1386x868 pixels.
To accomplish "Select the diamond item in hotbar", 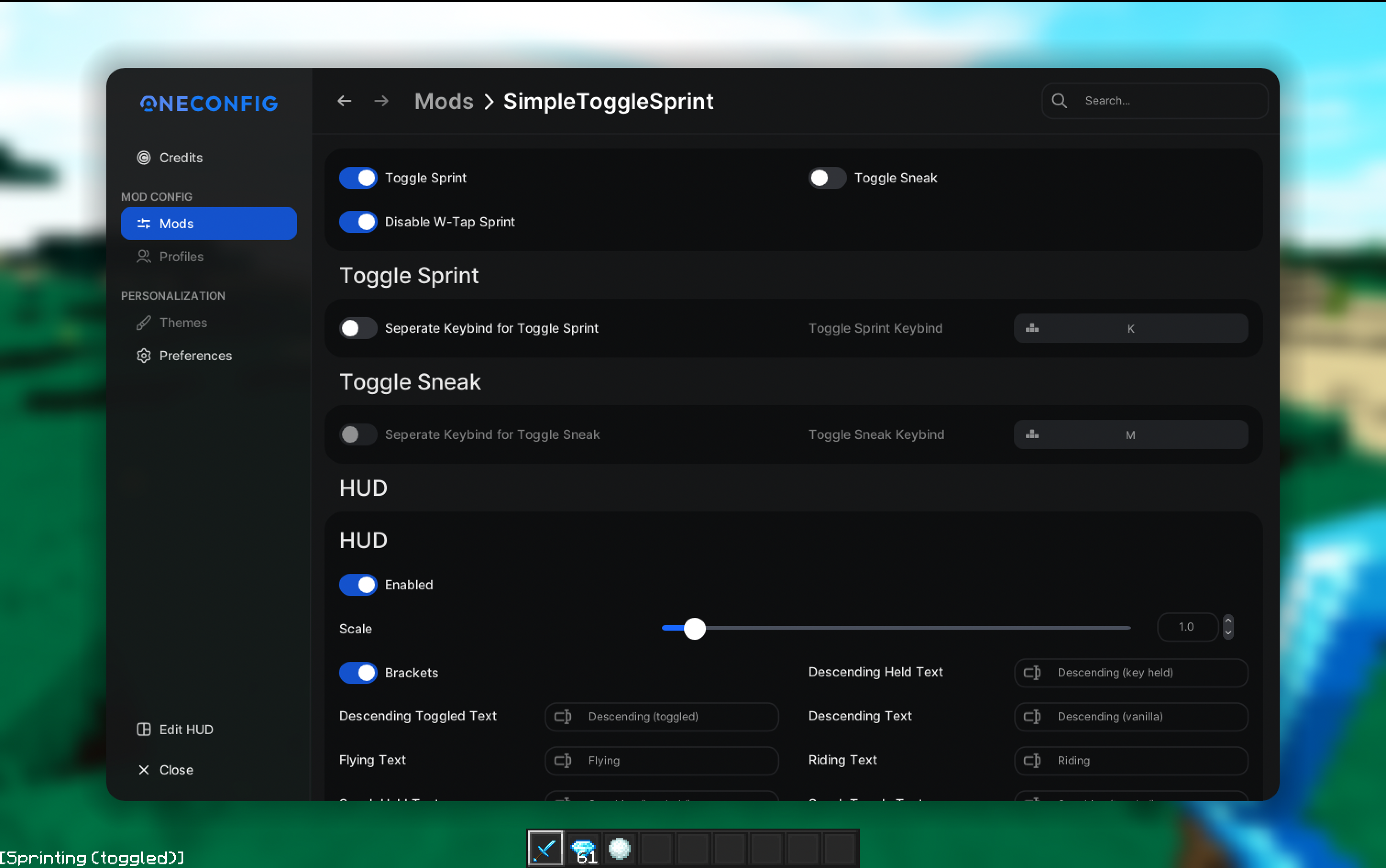I will point(583,848).
